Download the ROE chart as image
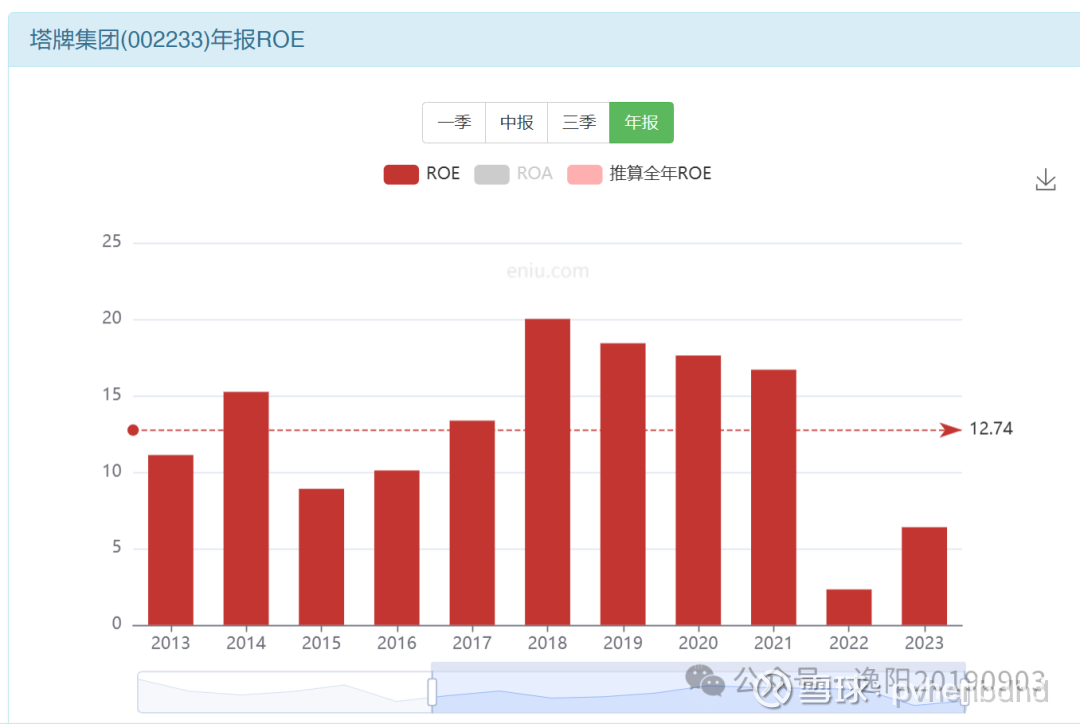The height and width of the screenshot is (724, 1080). (1046, 180)
